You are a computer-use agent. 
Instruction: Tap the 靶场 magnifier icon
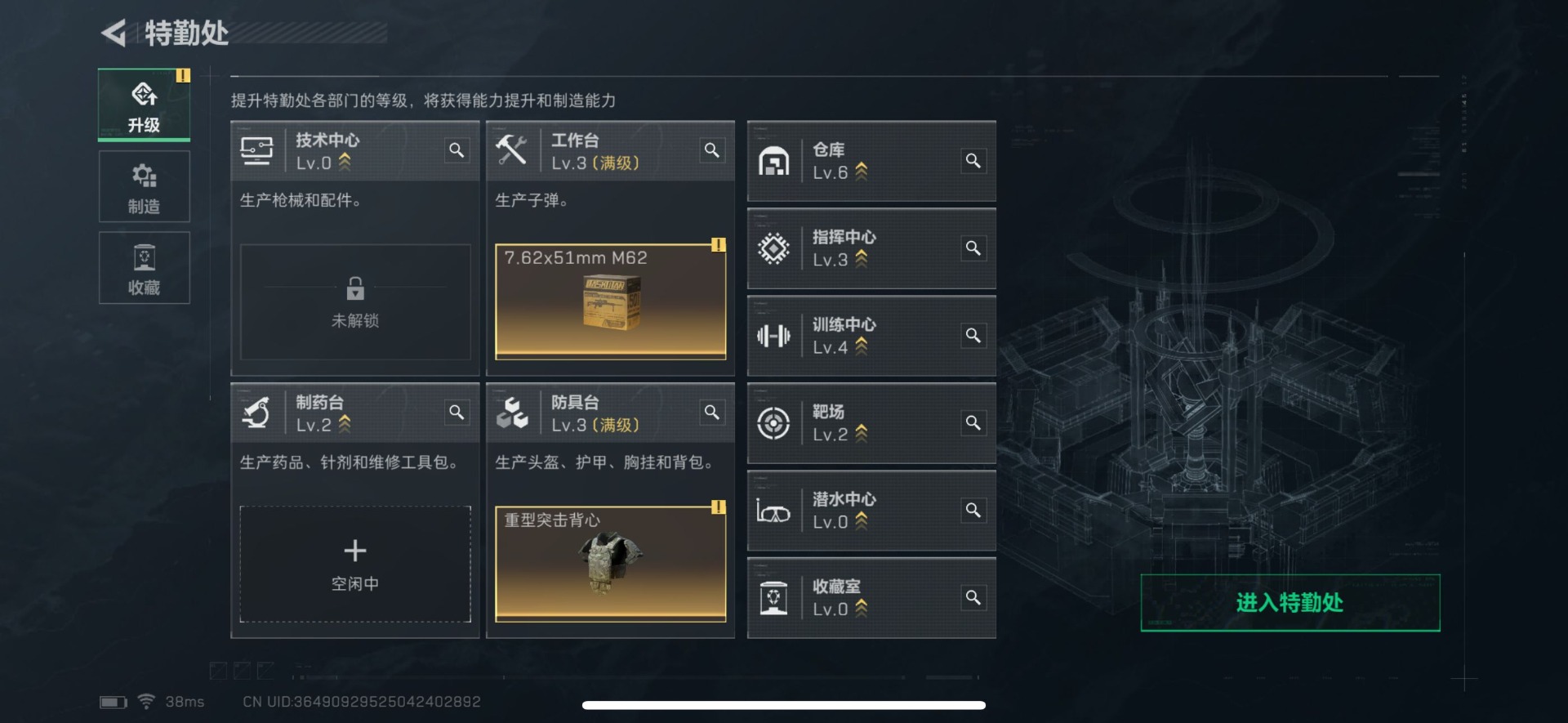973,423
